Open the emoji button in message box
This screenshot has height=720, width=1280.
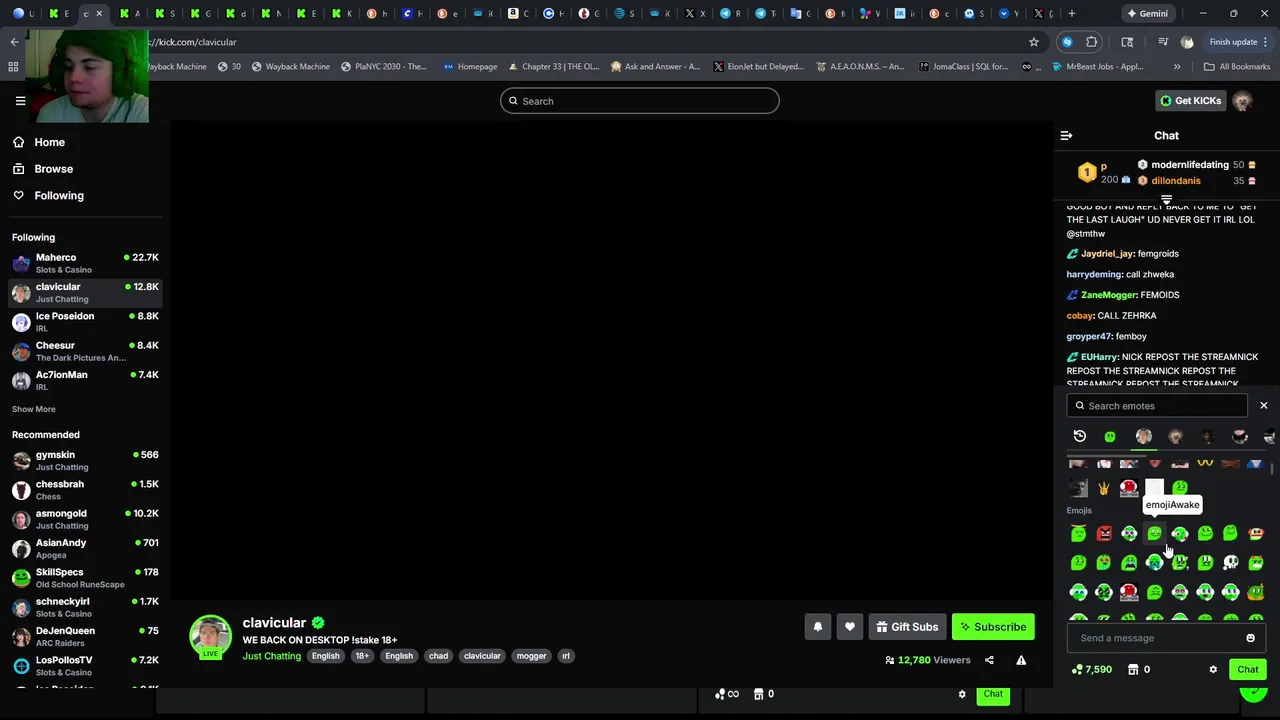click(x=1250, y=638)
